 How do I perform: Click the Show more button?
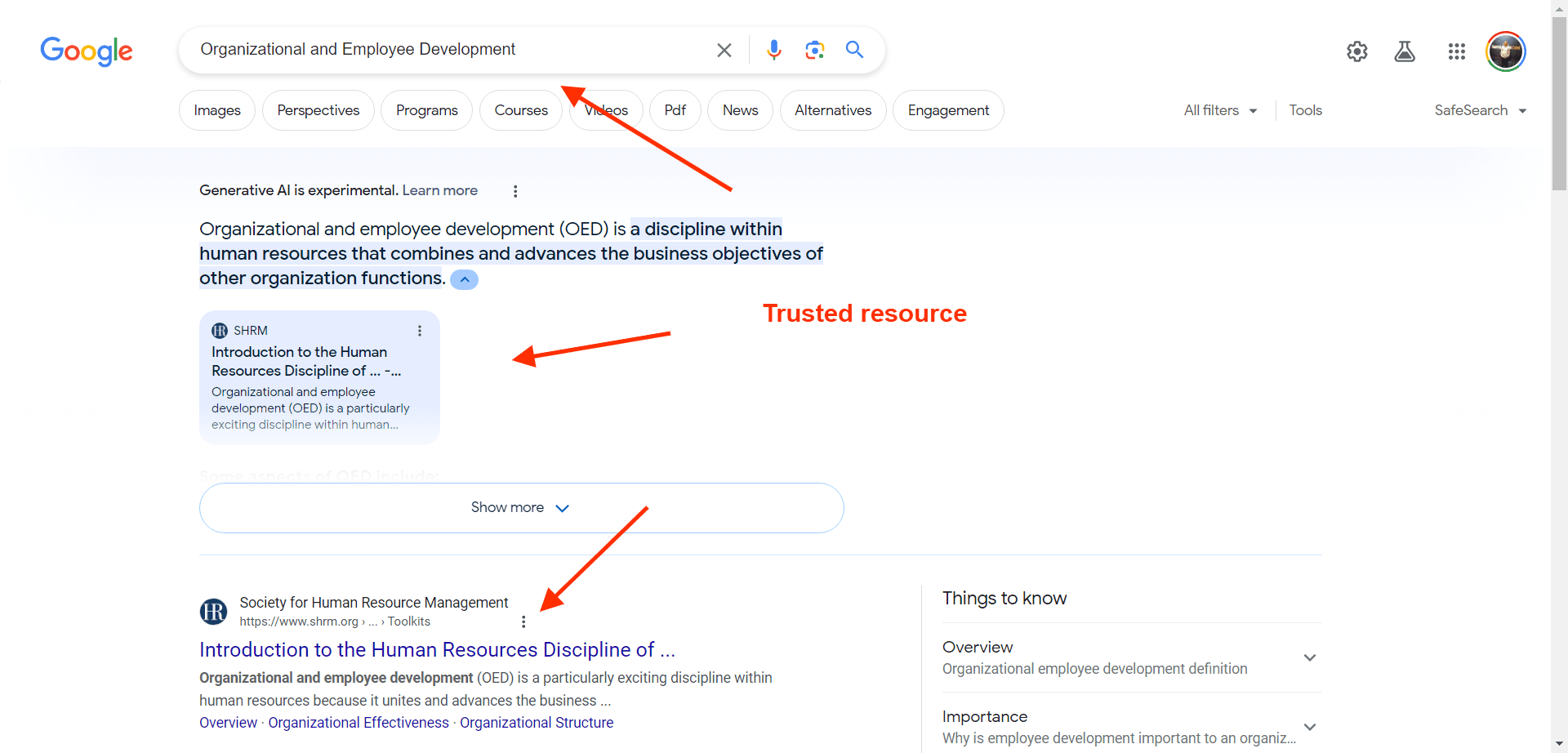(521, 508)
